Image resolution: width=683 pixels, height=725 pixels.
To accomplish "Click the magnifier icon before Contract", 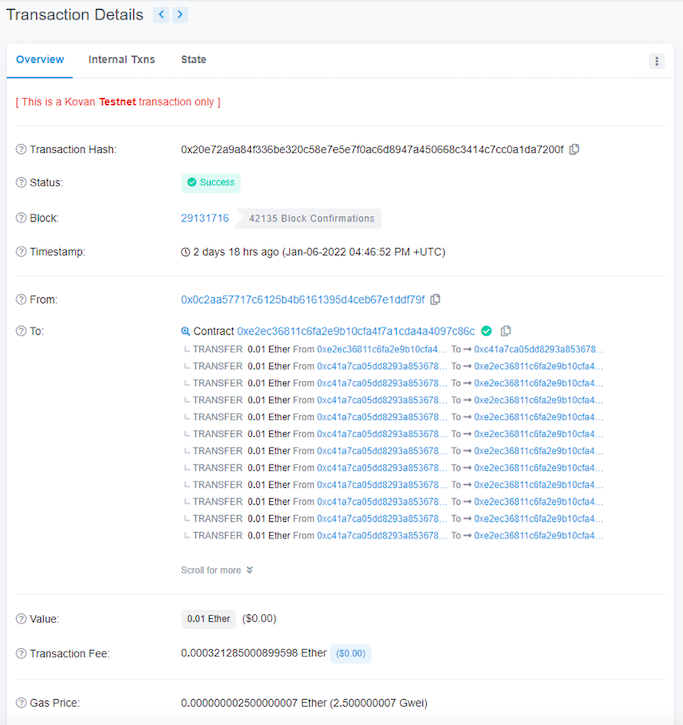I will (185, 331).
